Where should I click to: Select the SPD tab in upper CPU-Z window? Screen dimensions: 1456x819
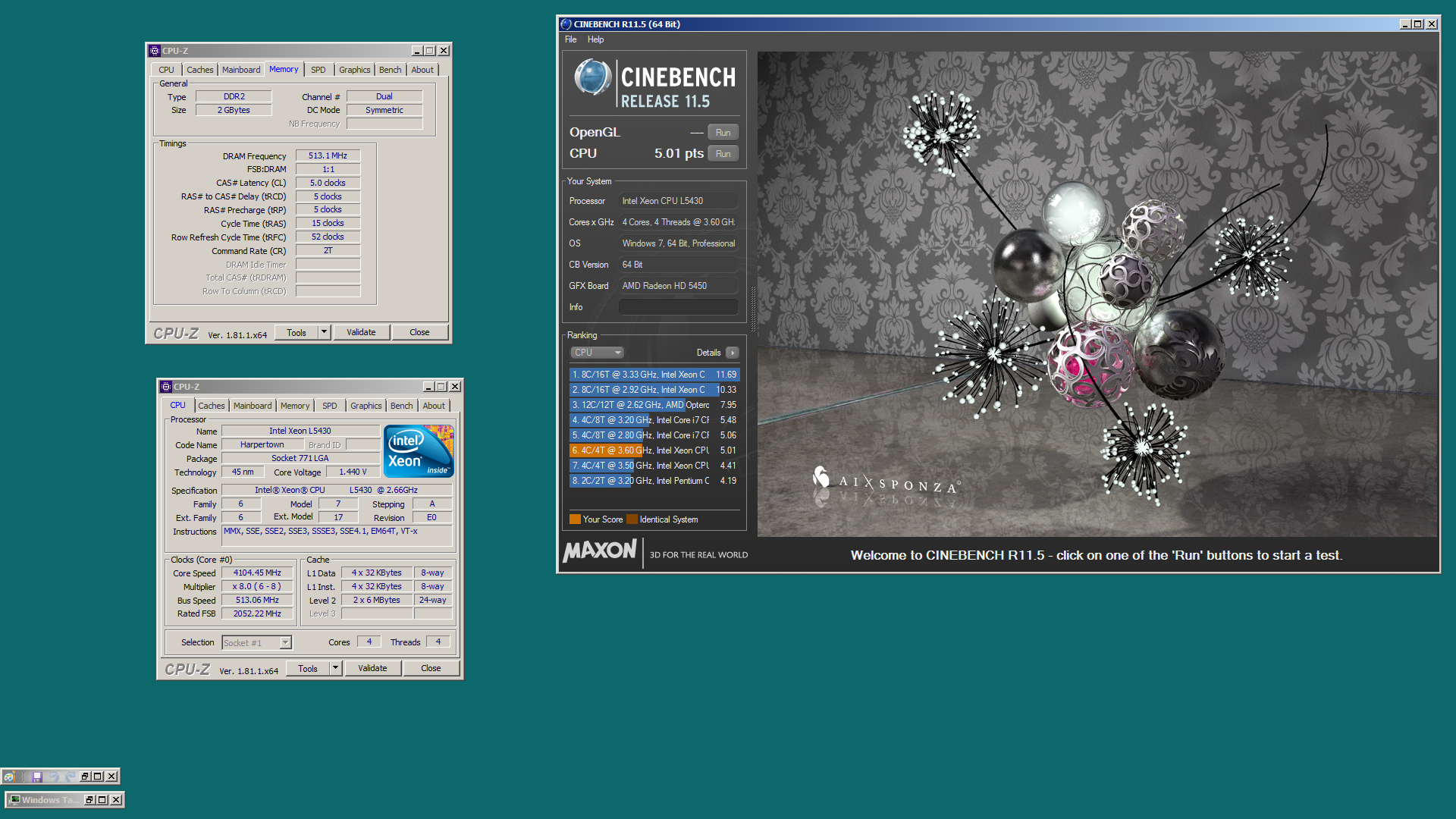coord(318,70)
